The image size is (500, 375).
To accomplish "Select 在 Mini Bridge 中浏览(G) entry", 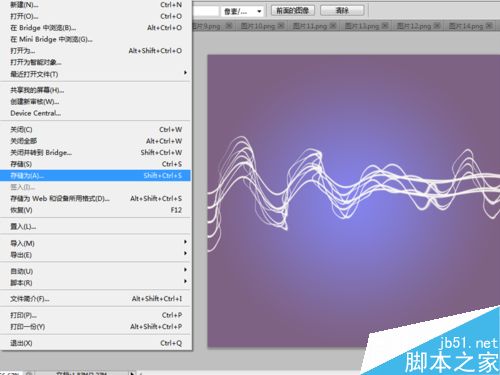I will [x=96, y=39].
